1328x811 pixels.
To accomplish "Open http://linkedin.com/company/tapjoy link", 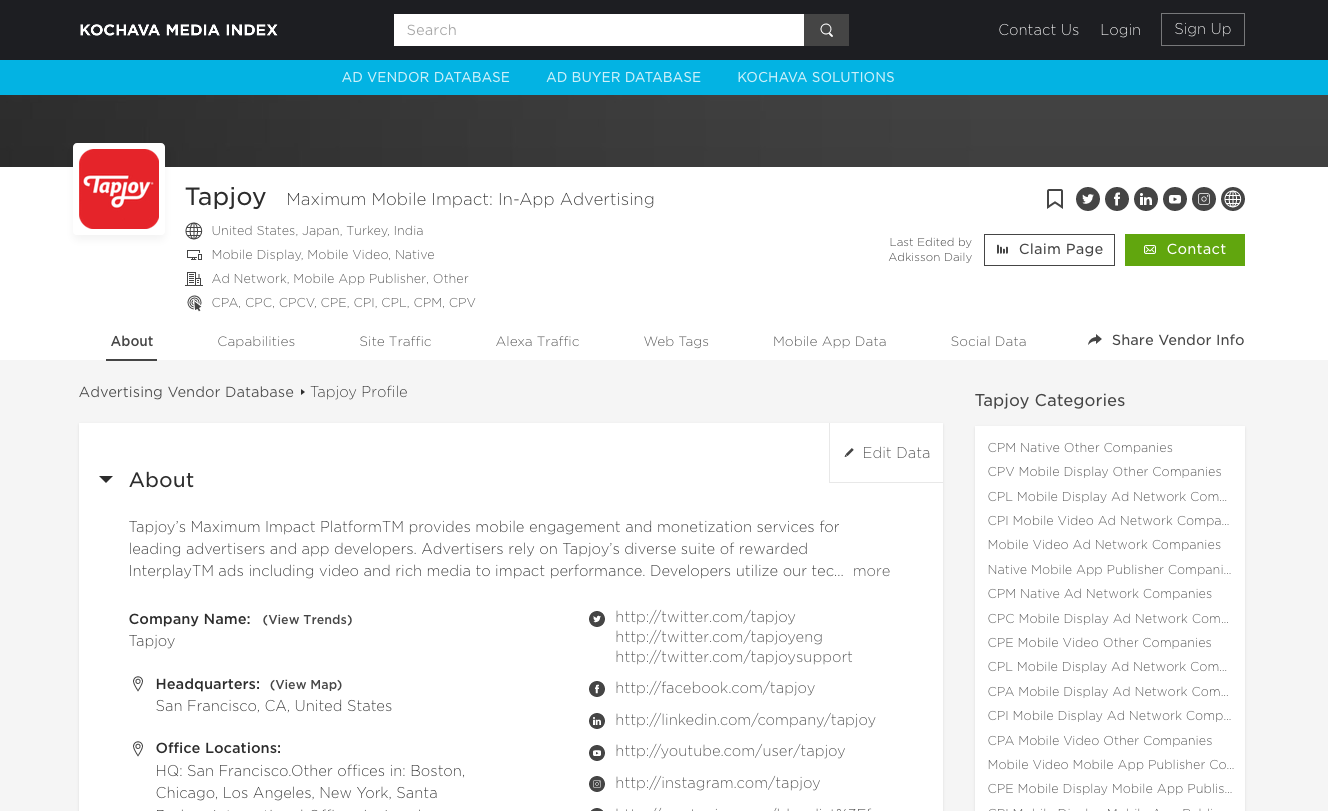I will (x=745, y=720).
